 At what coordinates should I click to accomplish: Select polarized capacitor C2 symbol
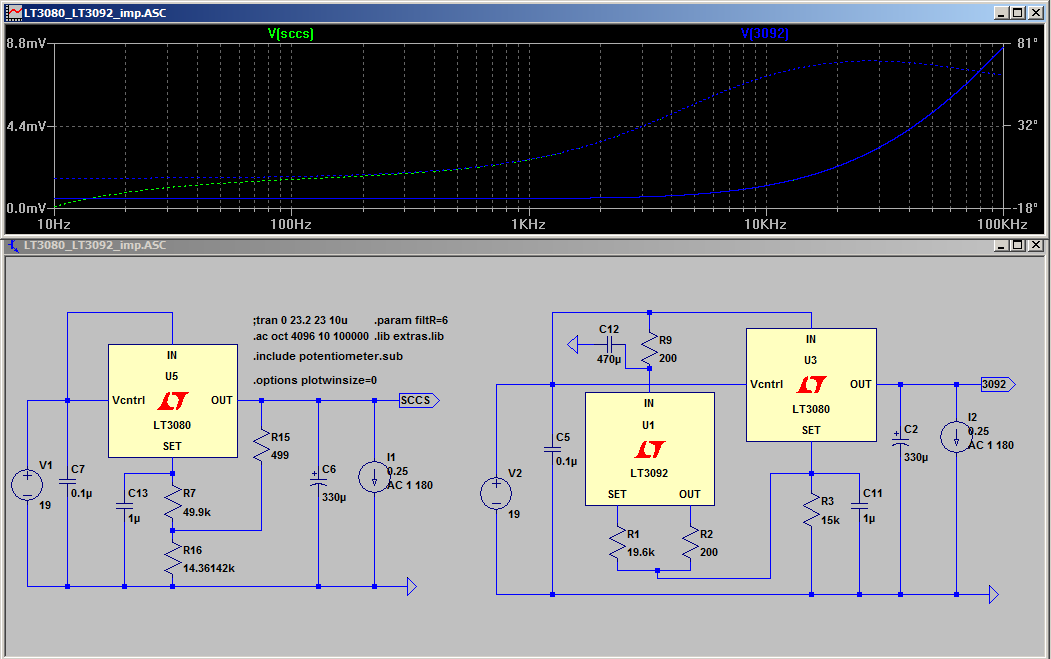click(x=900, y=440)
